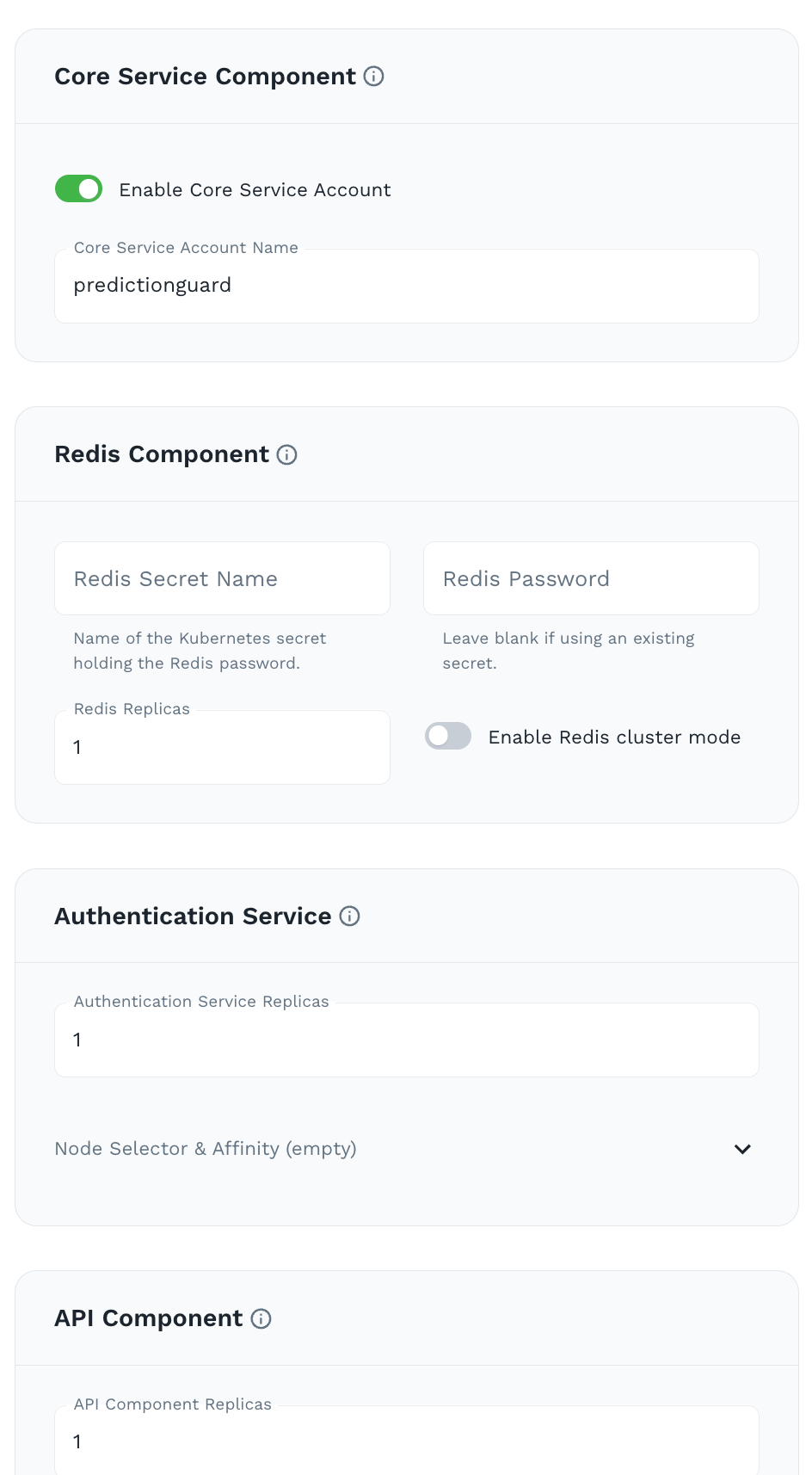Click the API Component section header
812x1475 pixels.
(148, 1318)
